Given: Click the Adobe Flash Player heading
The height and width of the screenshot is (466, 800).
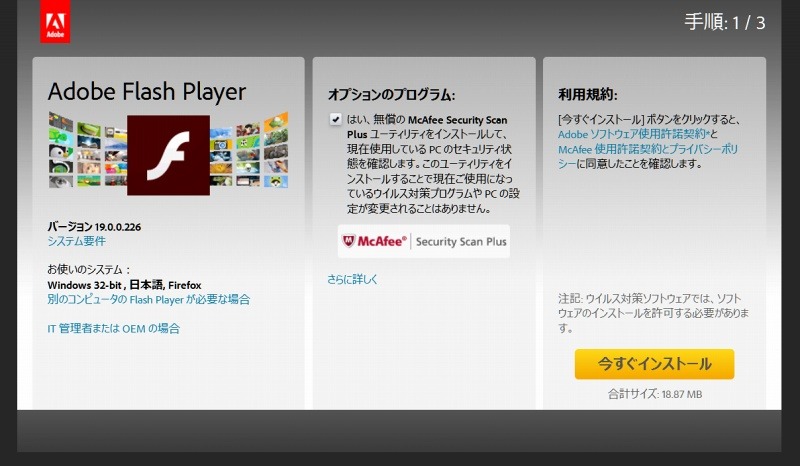Looking at the screenshot, I should coord(147,92).
